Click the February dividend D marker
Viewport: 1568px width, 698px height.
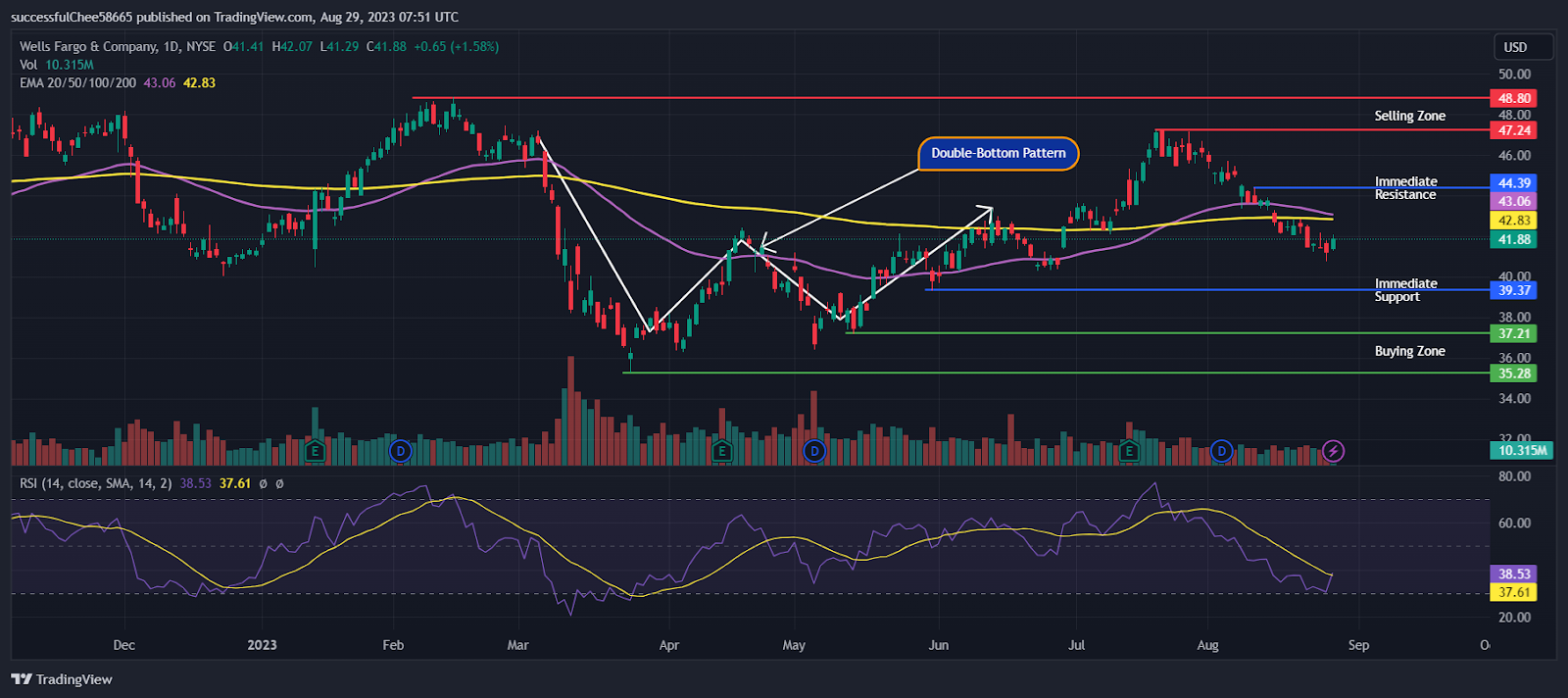400,451
